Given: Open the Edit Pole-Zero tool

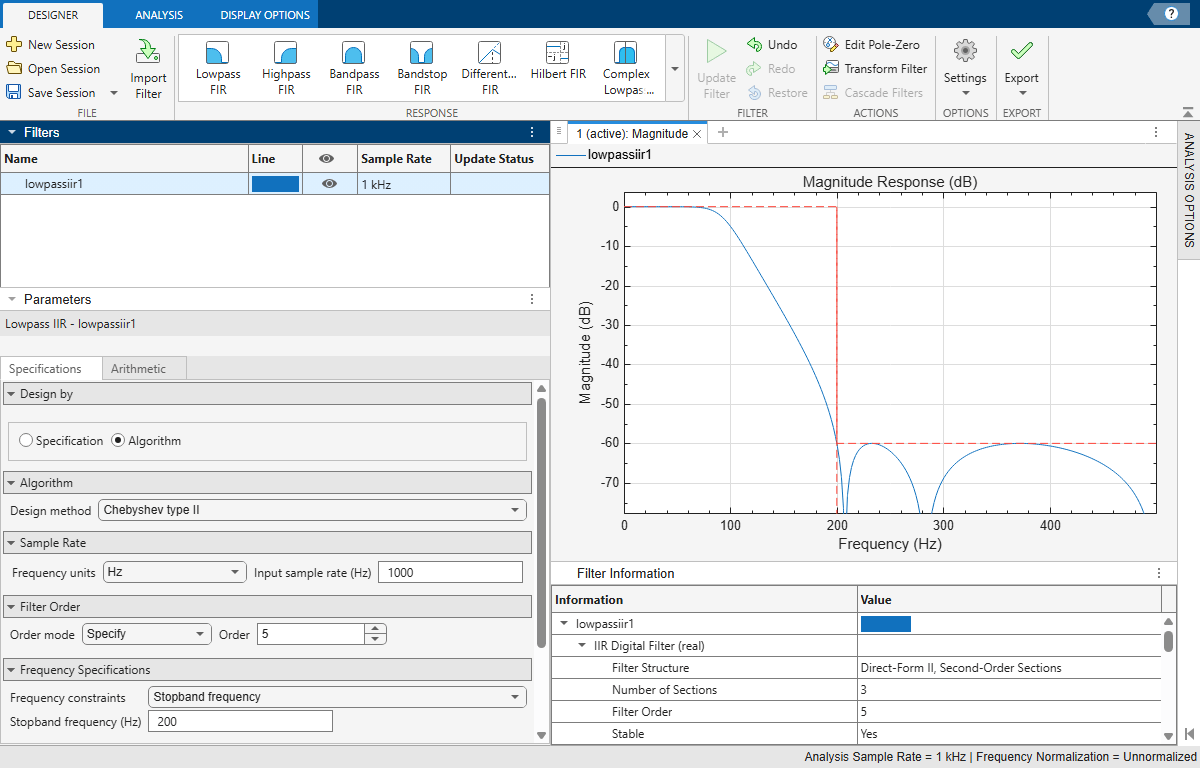Looking at the screenshot, I should tap(872, 45).
